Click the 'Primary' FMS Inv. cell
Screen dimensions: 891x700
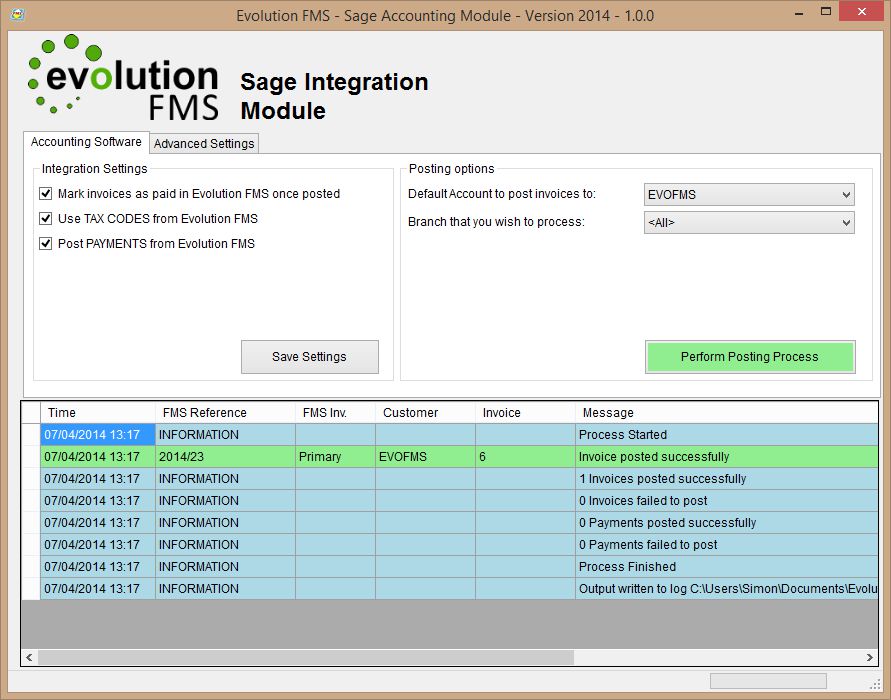(x=335, y=457)
